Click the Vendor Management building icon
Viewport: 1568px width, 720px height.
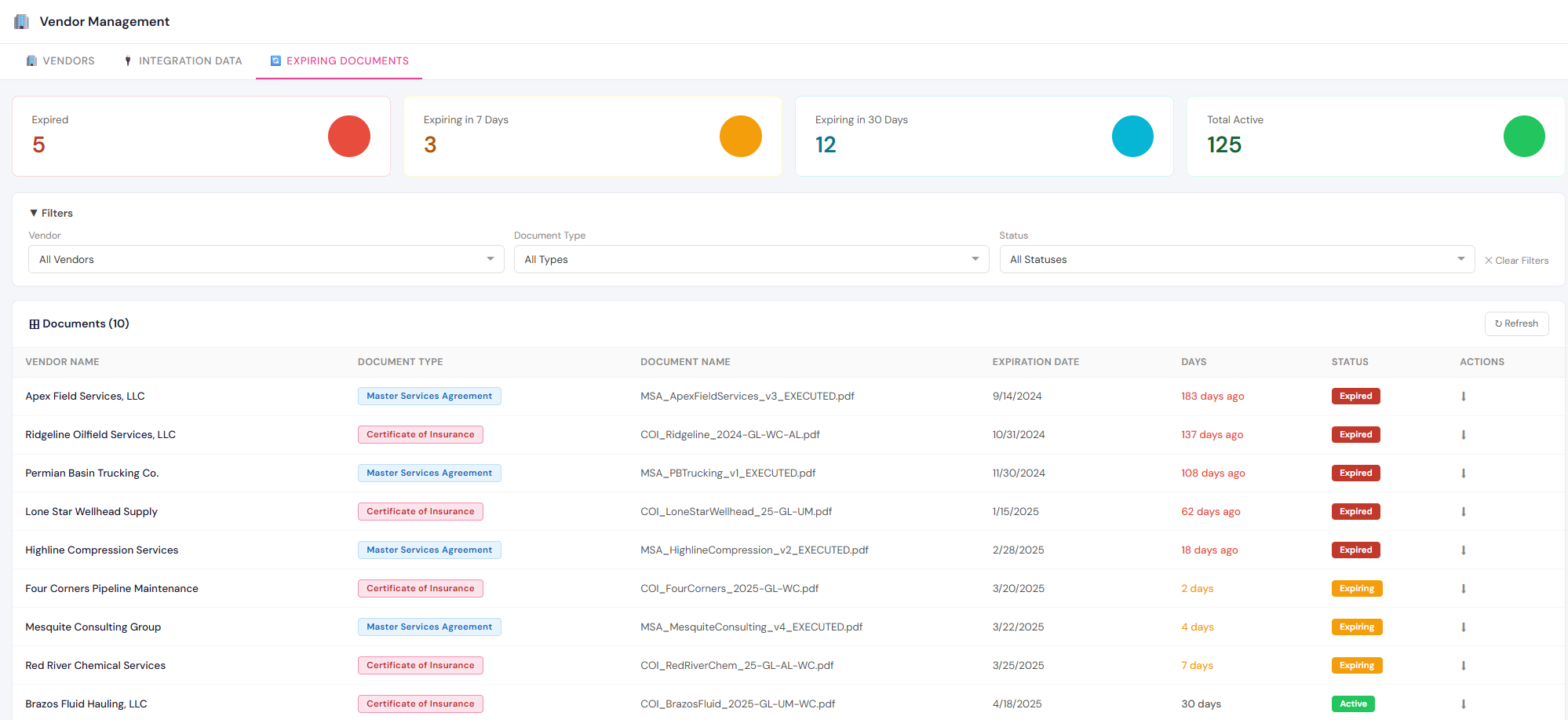coord(21,21)
